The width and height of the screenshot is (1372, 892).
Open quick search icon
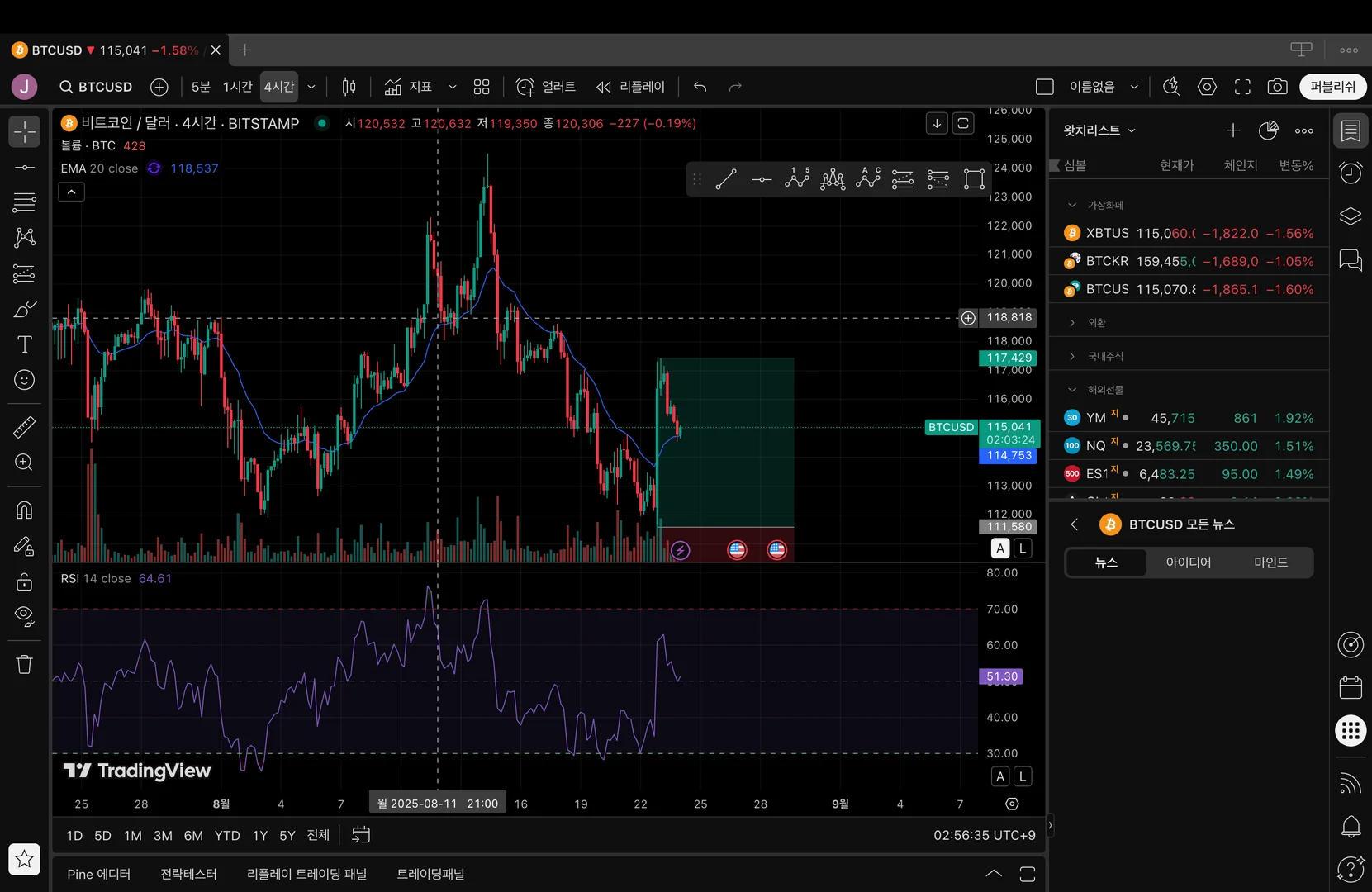1171,87
